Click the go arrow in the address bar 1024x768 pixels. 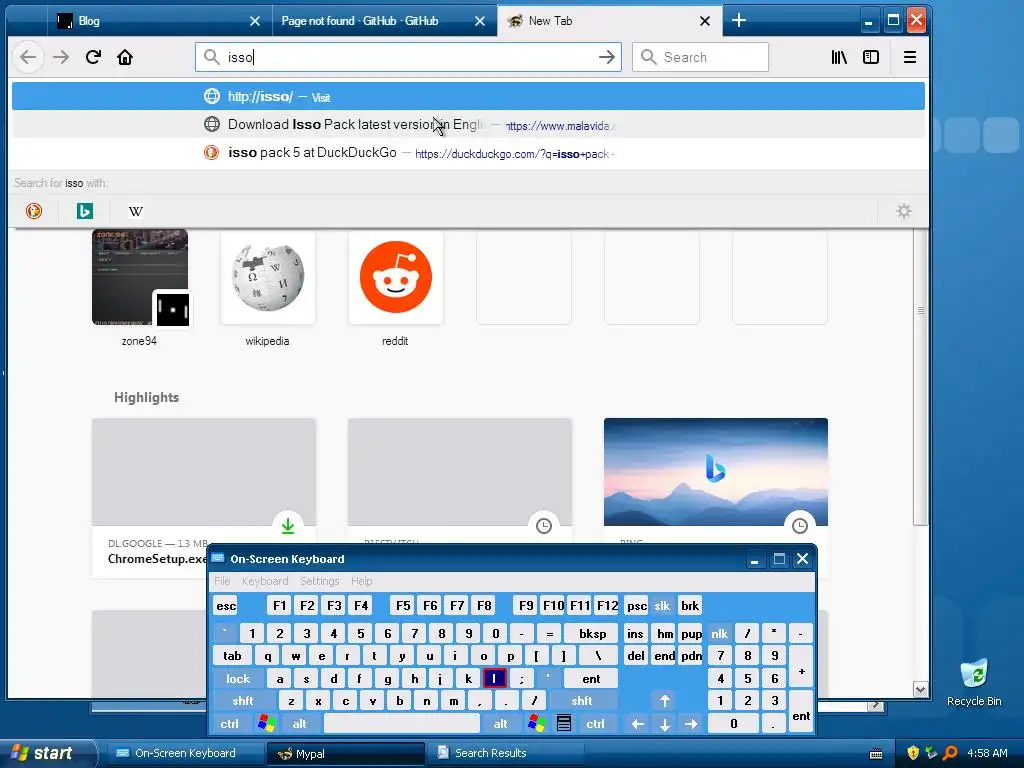tap(607, 57)
